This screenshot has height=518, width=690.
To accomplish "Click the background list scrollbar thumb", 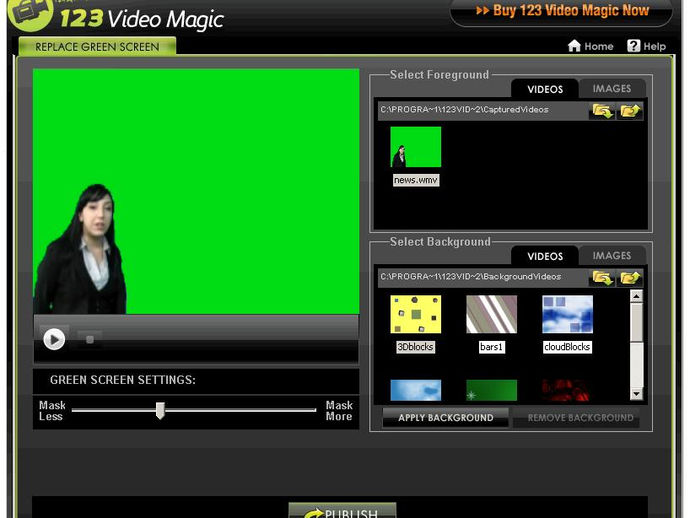I will (636, 322).
